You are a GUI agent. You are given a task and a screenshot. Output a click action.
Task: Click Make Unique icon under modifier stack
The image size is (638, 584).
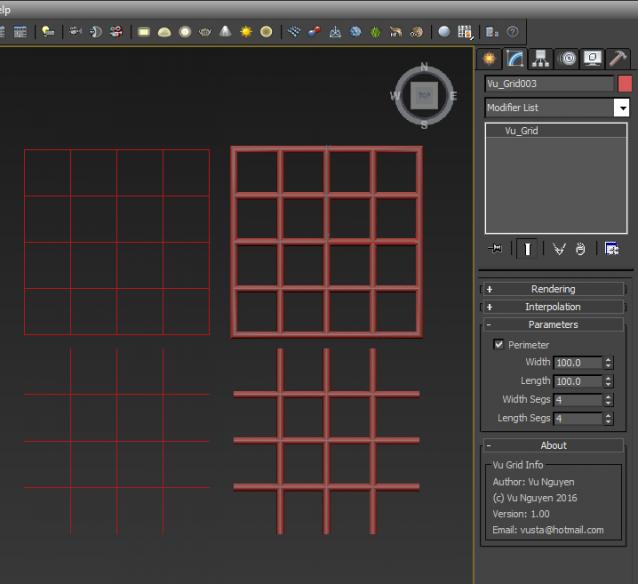(x=559, y=249)
